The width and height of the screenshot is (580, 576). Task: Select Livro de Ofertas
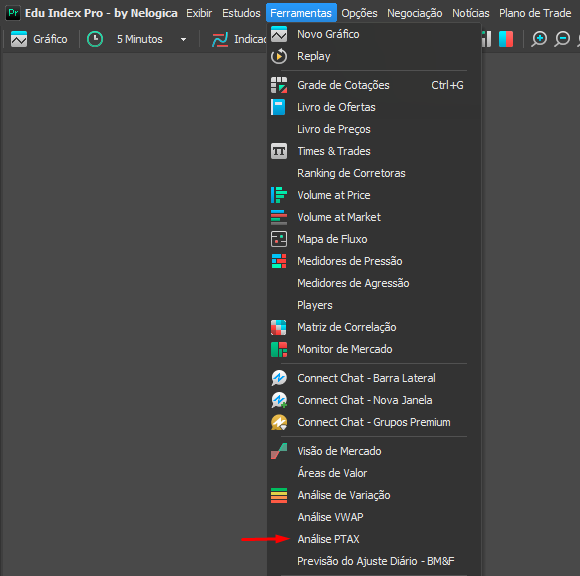click(374, 107)
